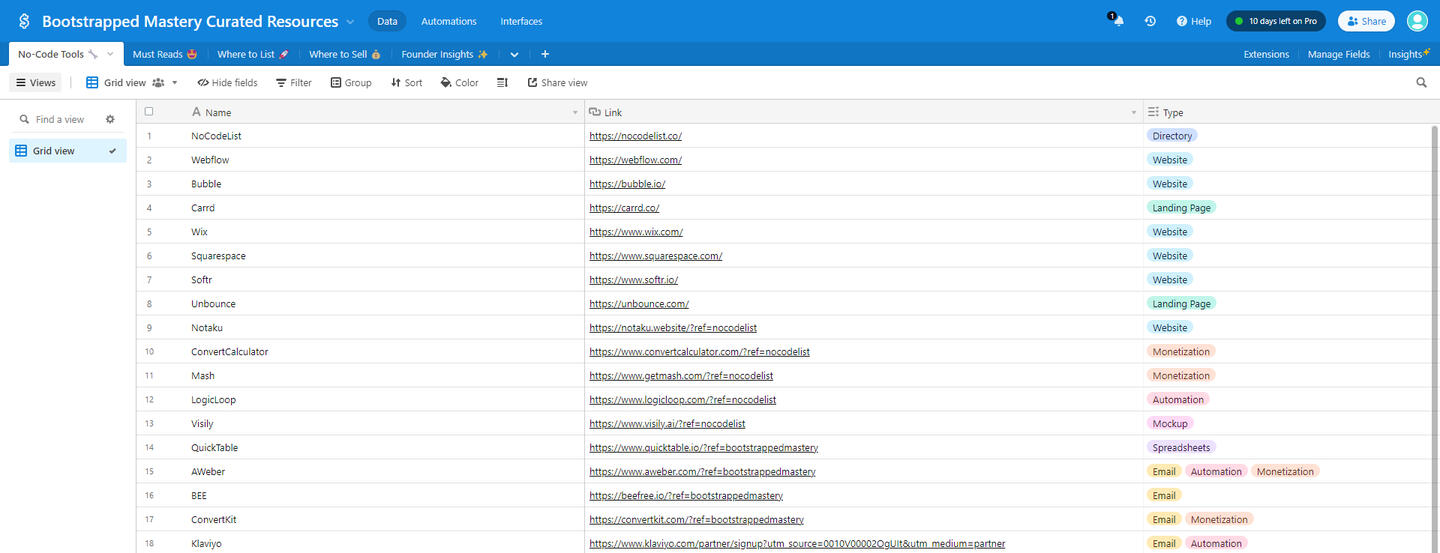Open base history clock icon
The height and width of the screenshot is (553, 1440).
coord(1150,21)
